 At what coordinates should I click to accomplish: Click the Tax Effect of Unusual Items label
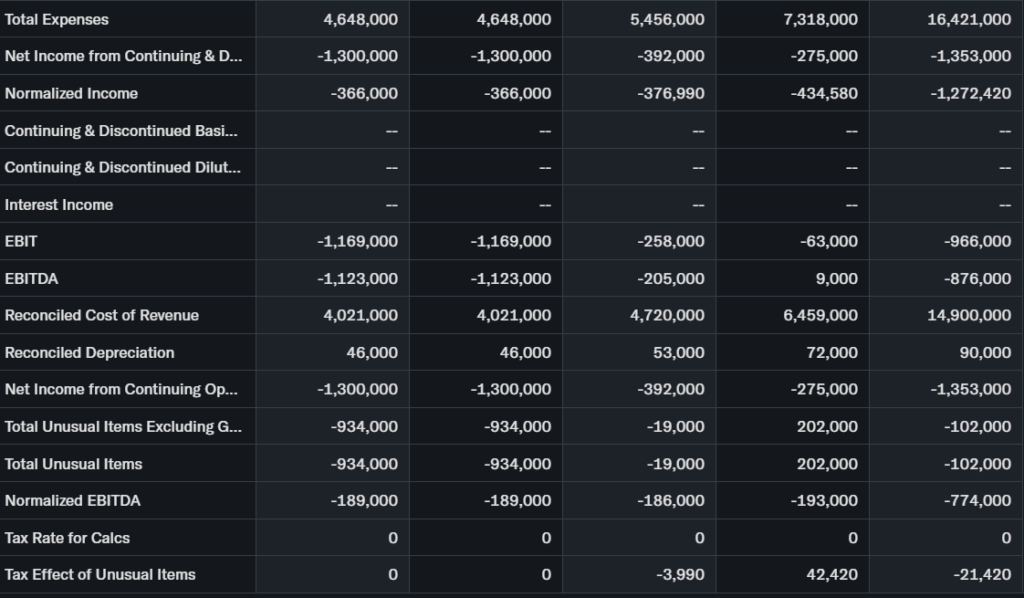click(x=100, y=575)
